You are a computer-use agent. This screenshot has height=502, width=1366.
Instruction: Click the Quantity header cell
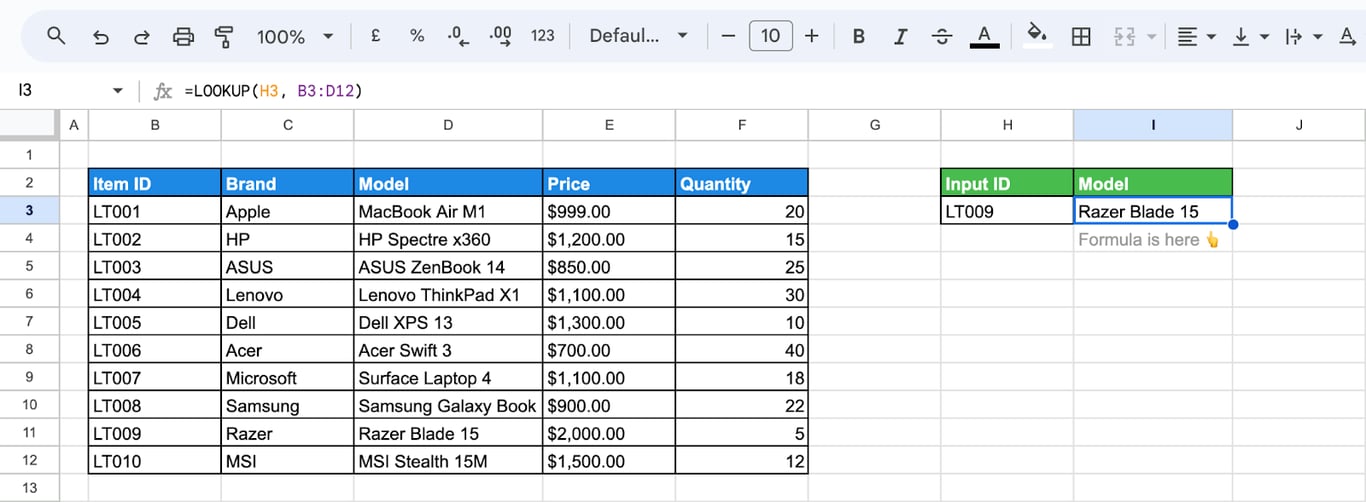(x=742, y=183)
